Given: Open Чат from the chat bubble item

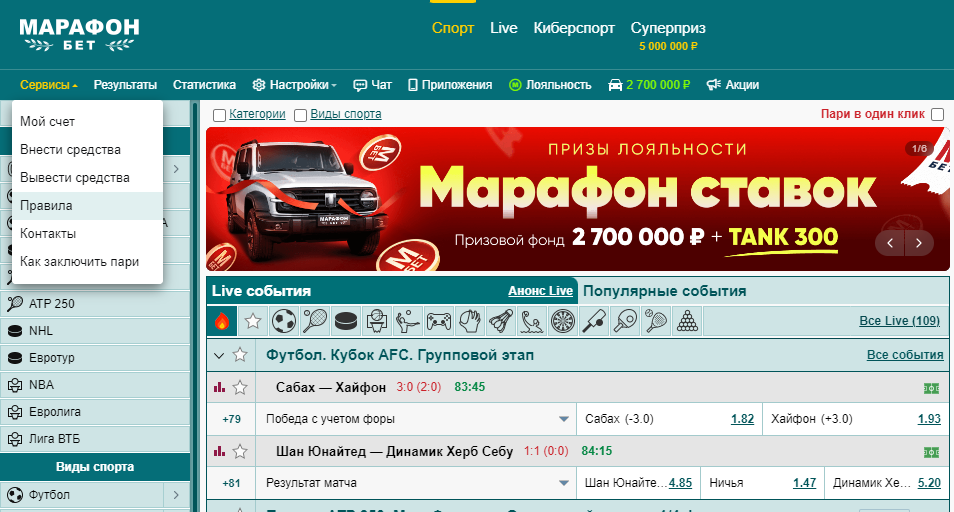Looking at the screenshot, I should tap(372, 85).
